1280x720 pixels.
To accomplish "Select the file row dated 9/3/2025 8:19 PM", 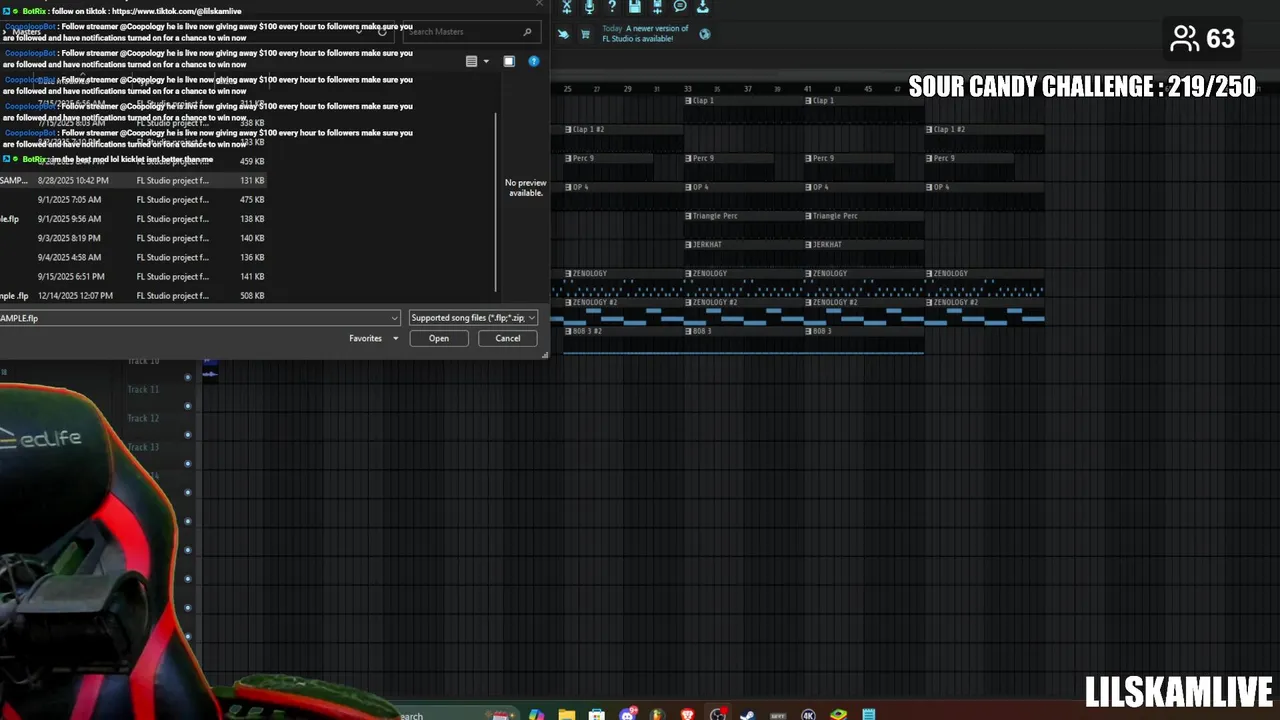I will pyautogui.click(x=133, y=238).
